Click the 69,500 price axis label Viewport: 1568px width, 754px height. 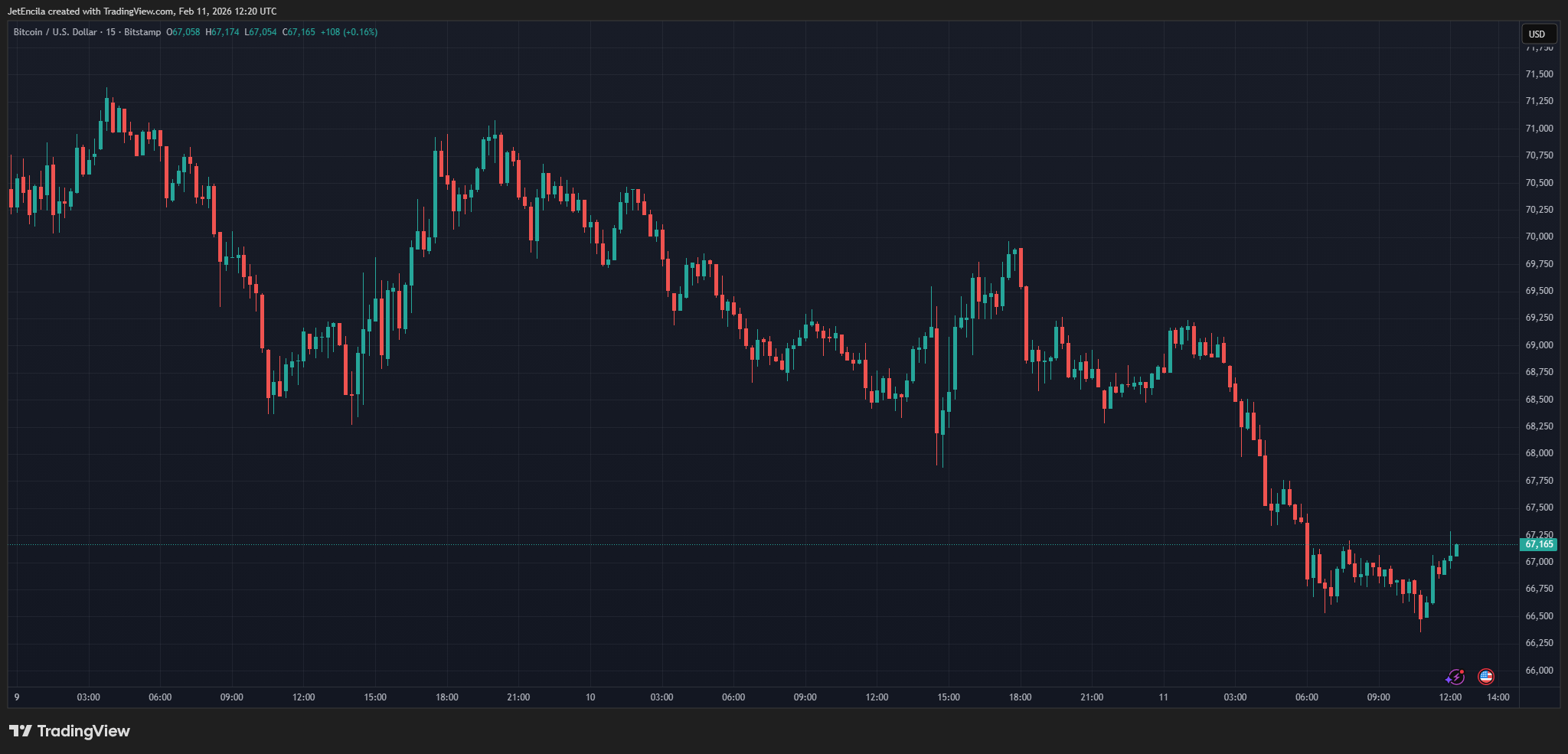coord(1539,291)
